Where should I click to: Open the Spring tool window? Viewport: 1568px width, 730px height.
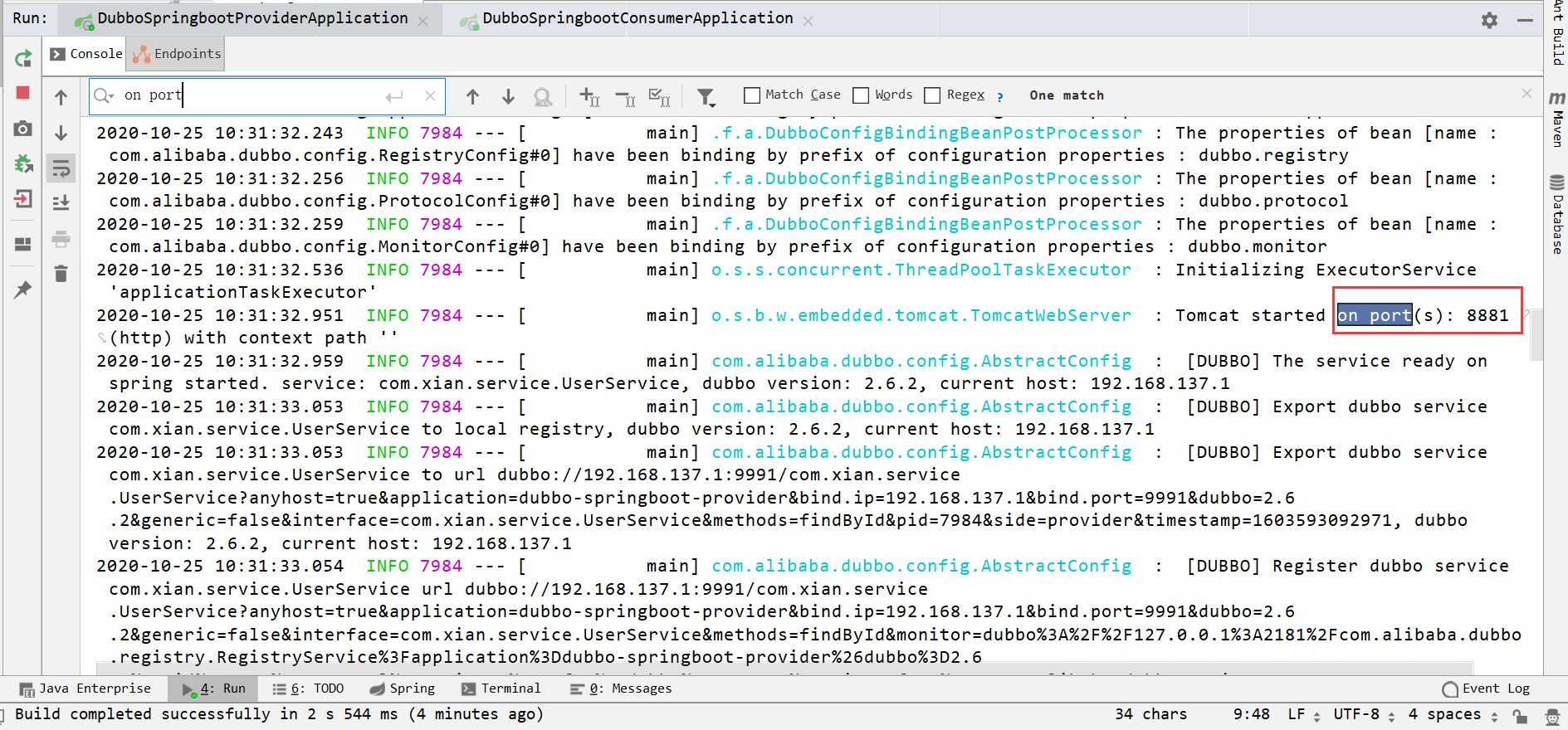(x=403, y=689)
